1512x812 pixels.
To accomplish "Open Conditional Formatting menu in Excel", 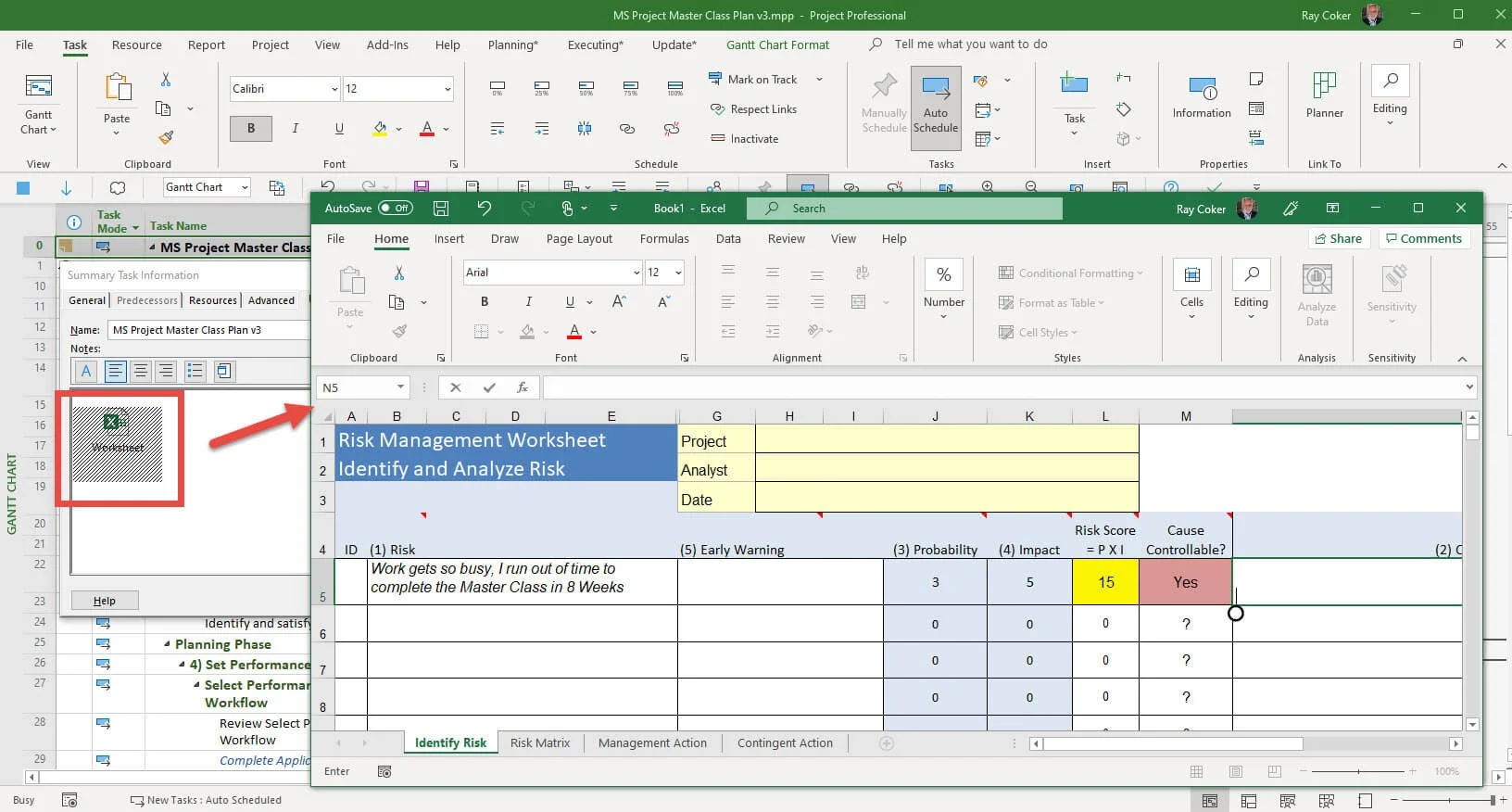I will pyautogui.click(x=1070, y=273).
